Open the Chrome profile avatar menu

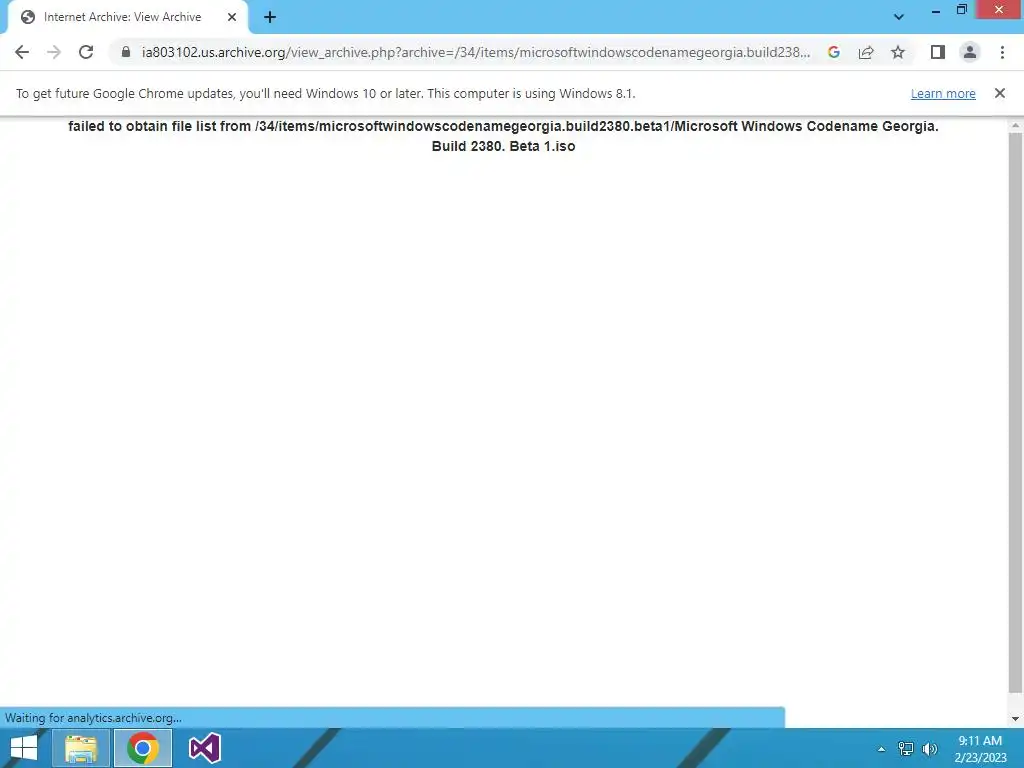(970, 52)
